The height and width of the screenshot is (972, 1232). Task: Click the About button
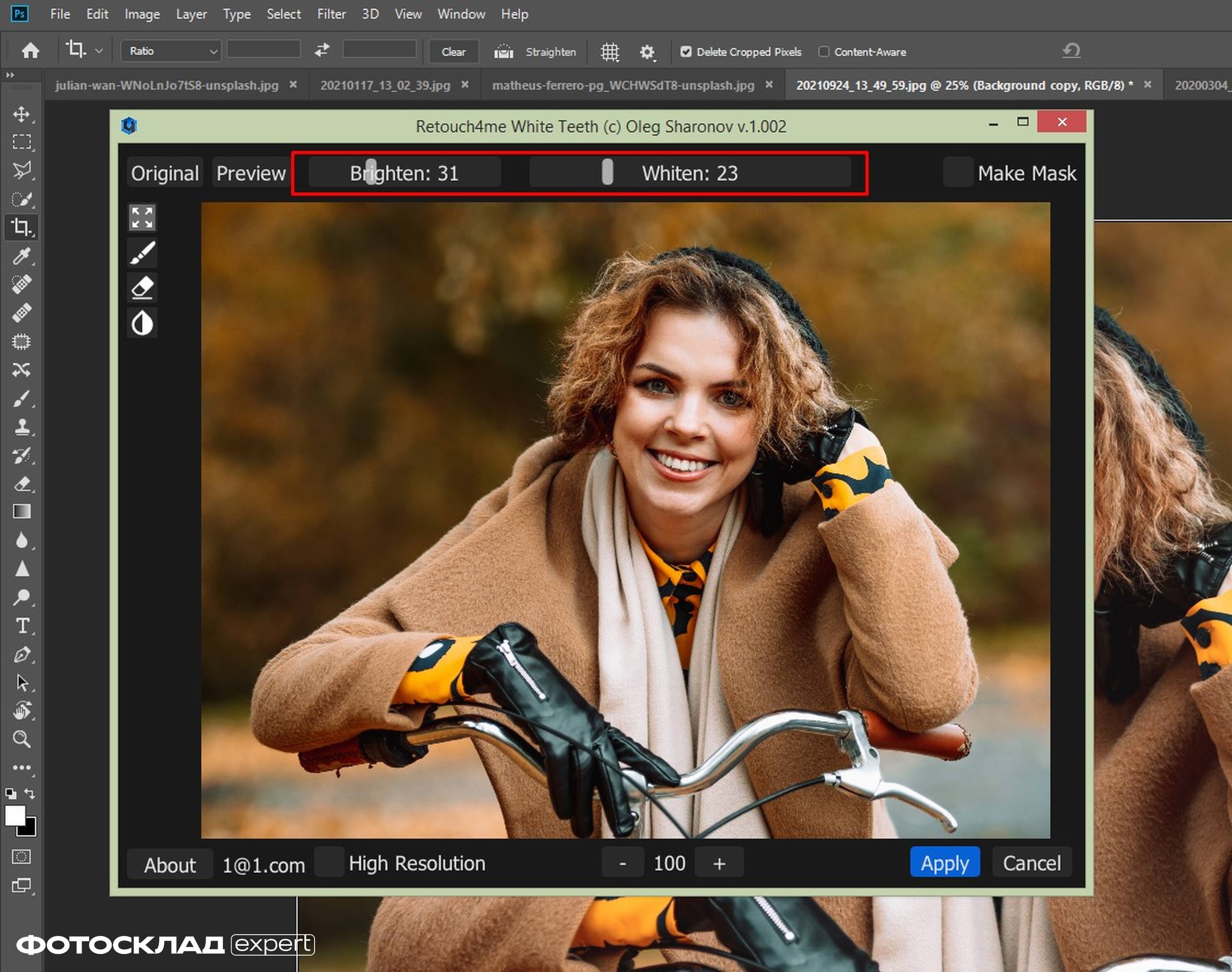[170, 864]
